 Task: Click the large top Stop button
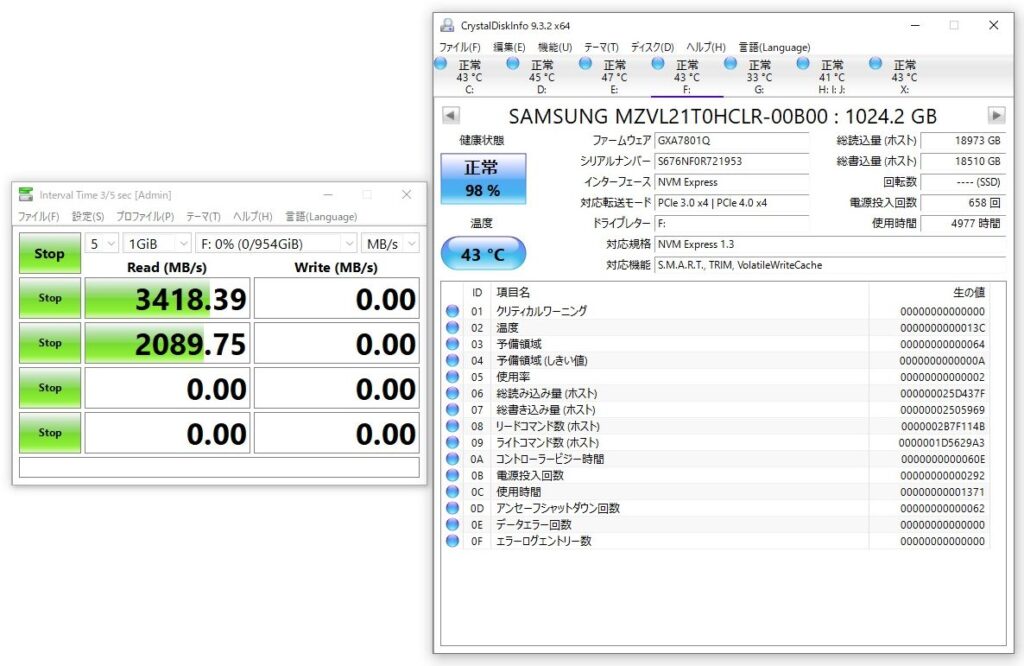pyautogui.click(x=50, y=253)
